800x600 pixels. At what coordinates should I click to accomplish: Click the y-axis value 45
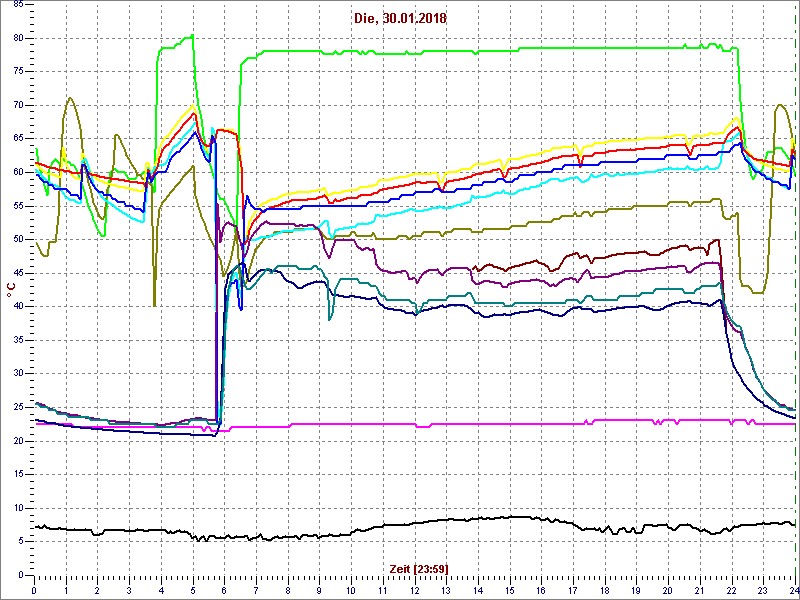click(x=18, y=273)
